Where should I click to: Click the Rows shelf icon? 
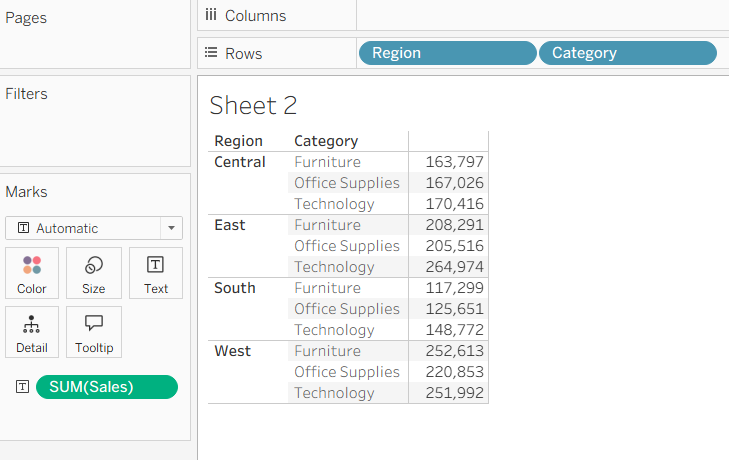pyautogui.click(x=211, y=53)
